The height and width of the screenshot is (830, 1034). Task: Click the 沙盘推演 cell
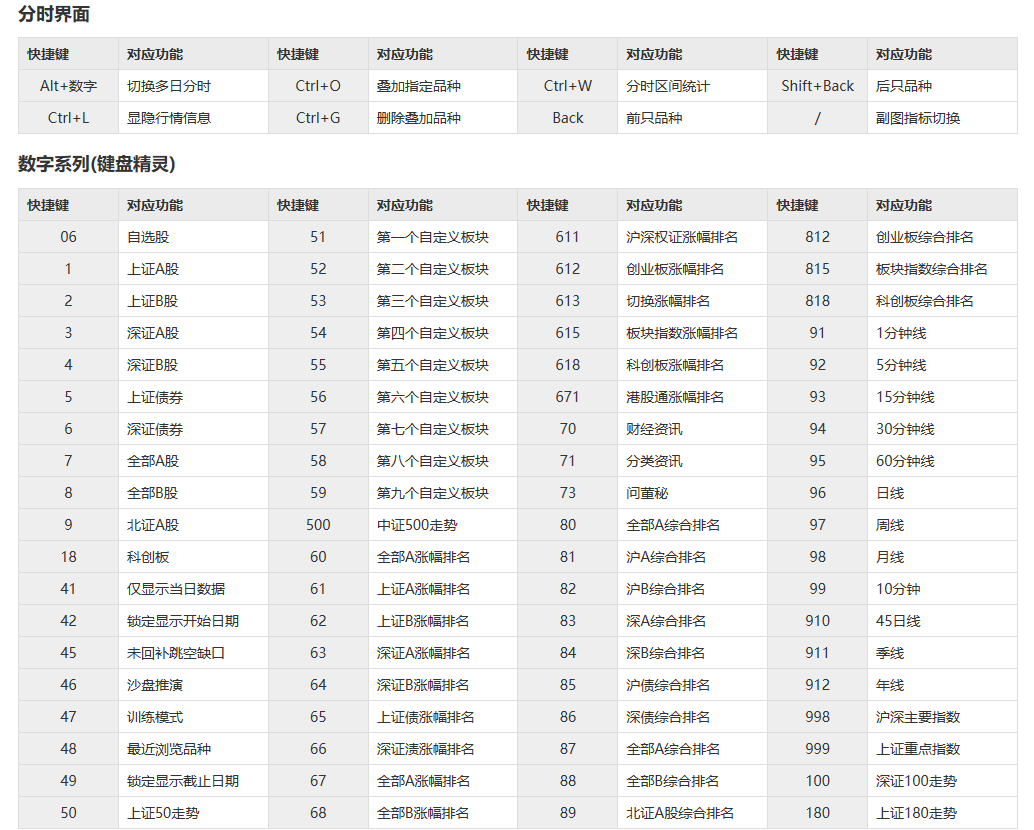(x=193, y=685)
